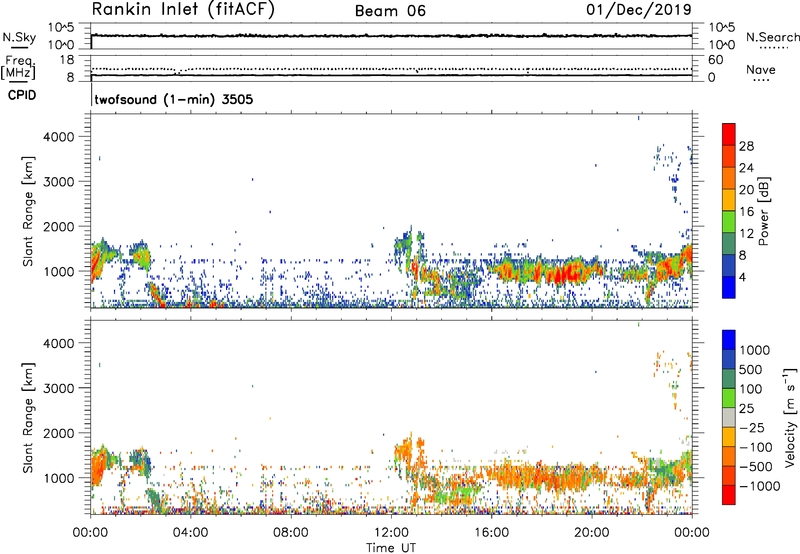
Task: Click the "18" tick on frequency axis
Action: click(x=67, y=60)
